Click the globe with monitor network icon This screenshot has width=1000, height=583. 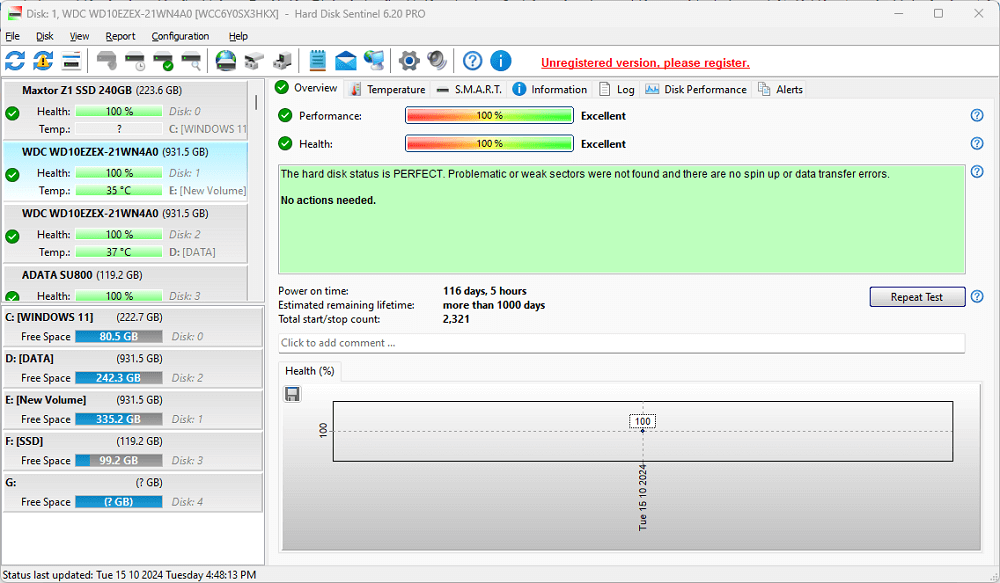point(374,61)
